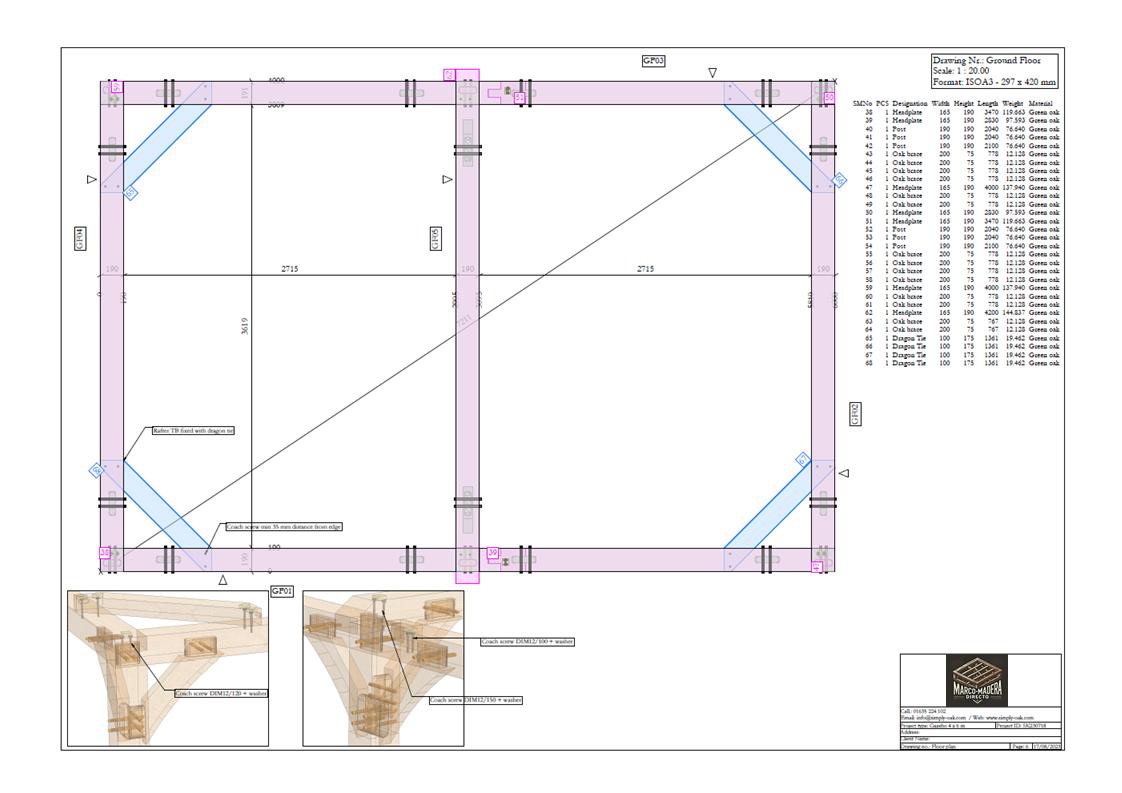Click the vertical 3619 dimension
1122x793 pixels.
pos(245,326)
